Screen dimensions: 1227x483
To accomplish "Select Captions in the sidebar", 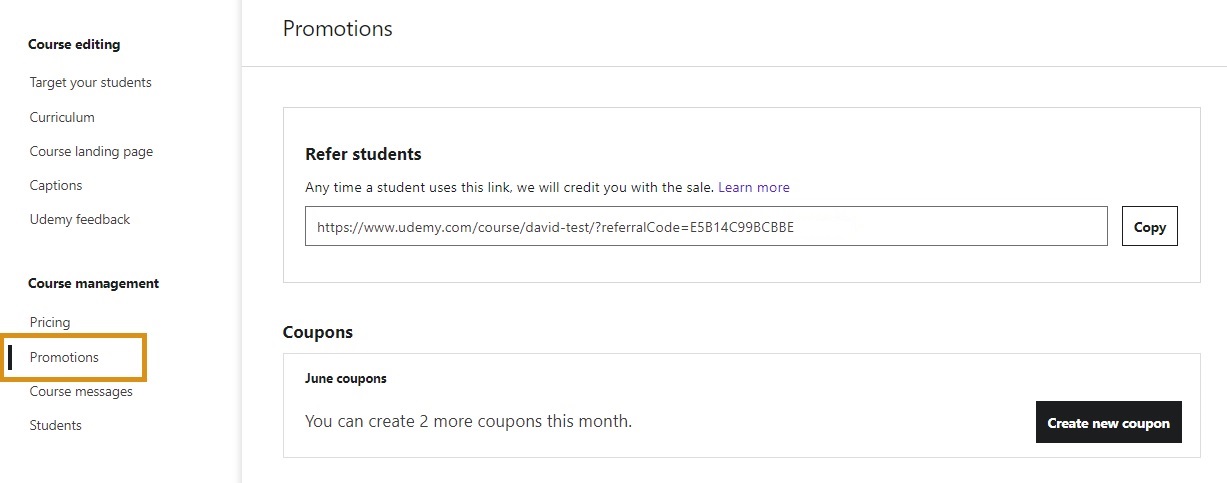I will [56, 186].
